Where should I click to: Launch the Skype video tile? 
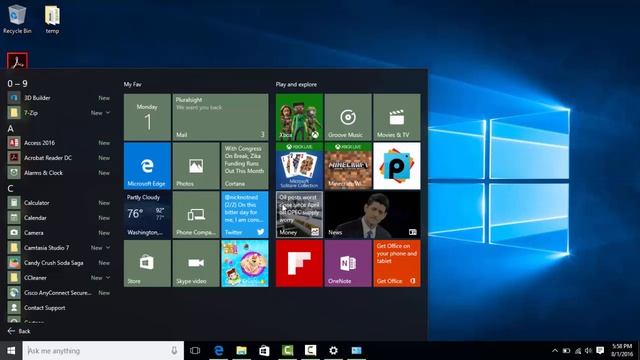click(196, 263)
